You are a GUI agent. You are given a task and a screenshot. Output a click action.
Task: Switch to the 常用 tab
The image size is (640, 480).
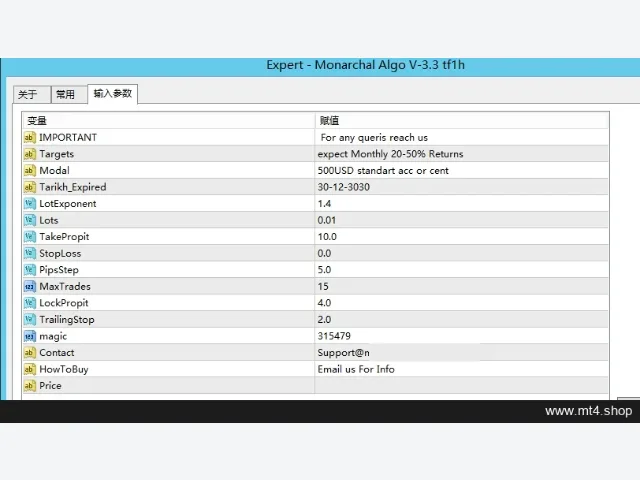(x=69, y=95)
